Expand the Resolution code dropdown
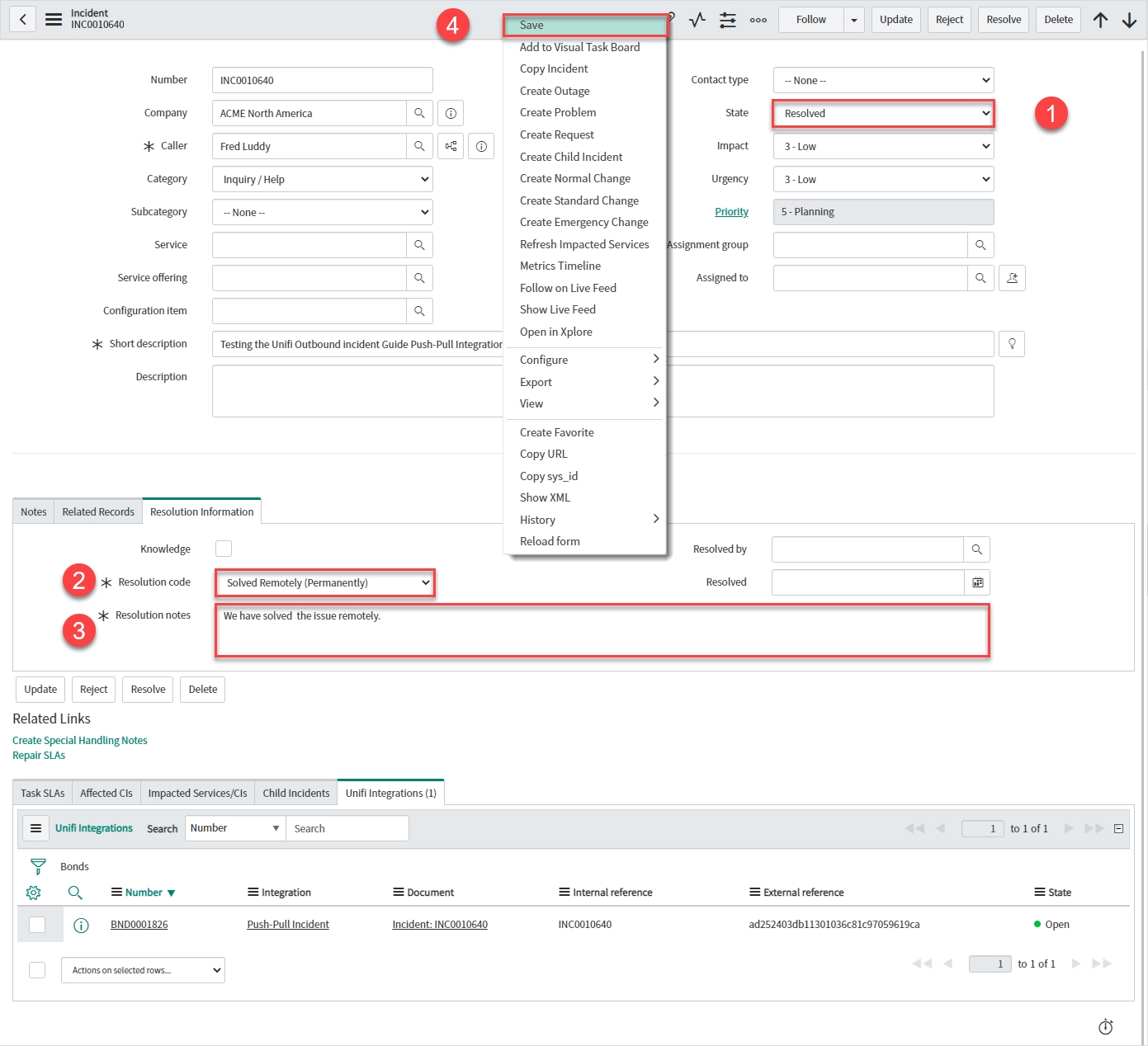 pos(324,582)
